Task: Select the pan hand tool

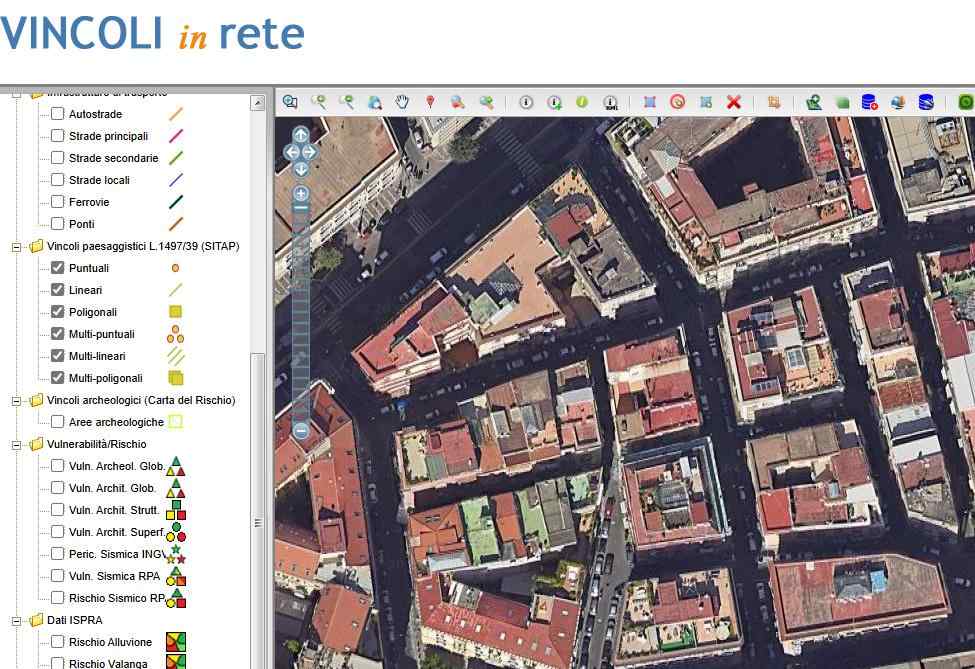Action: 402,102
